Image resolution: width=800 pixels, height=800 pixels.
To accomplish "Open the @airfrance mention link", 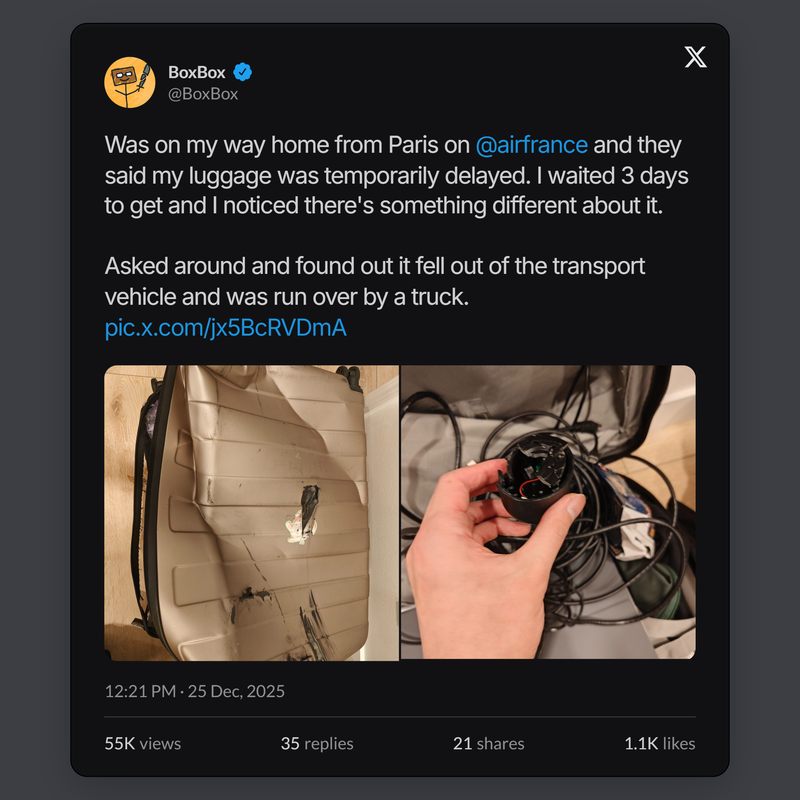I will [531, 145].
